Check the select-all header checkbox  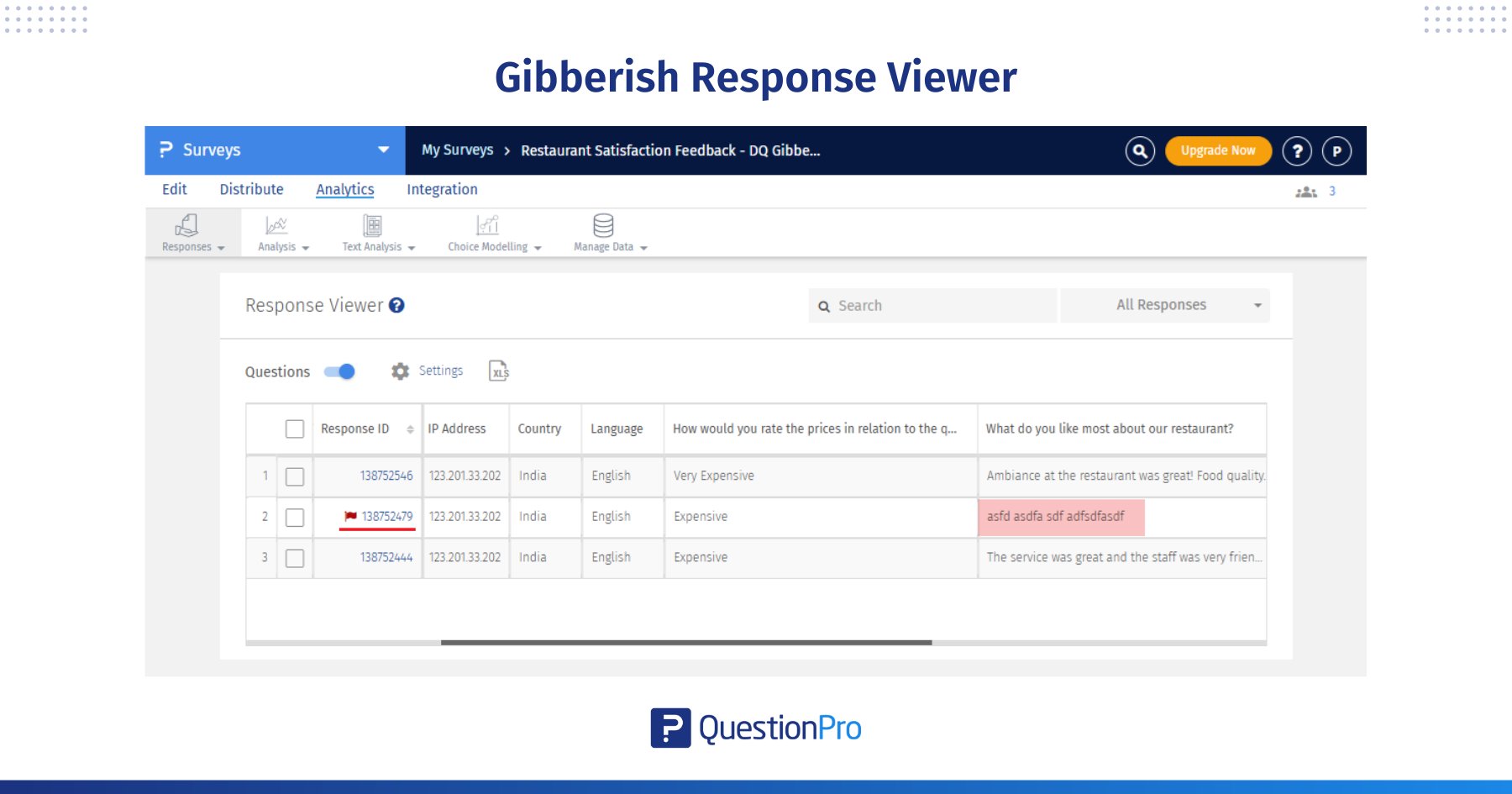pyautogui.click(x=295, y=429)
